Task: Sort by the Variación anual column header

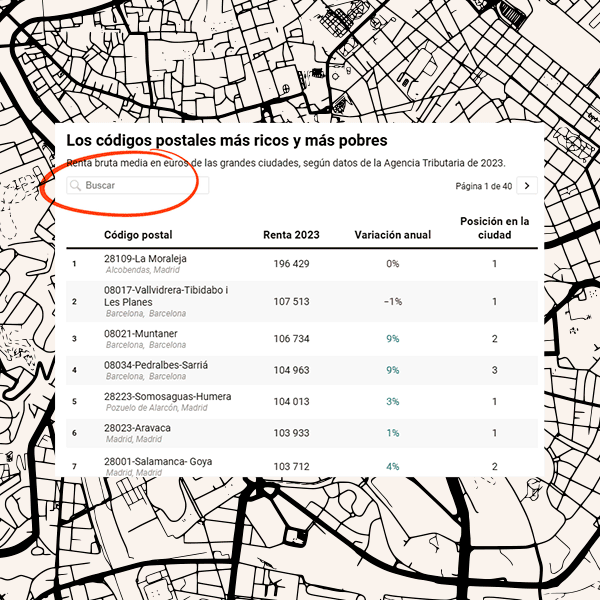Action: (x=393, y=235)
